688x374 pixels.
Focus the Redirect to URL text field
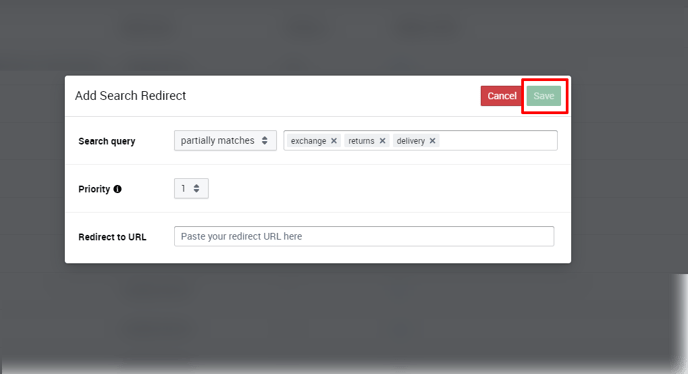pos(364,236)
